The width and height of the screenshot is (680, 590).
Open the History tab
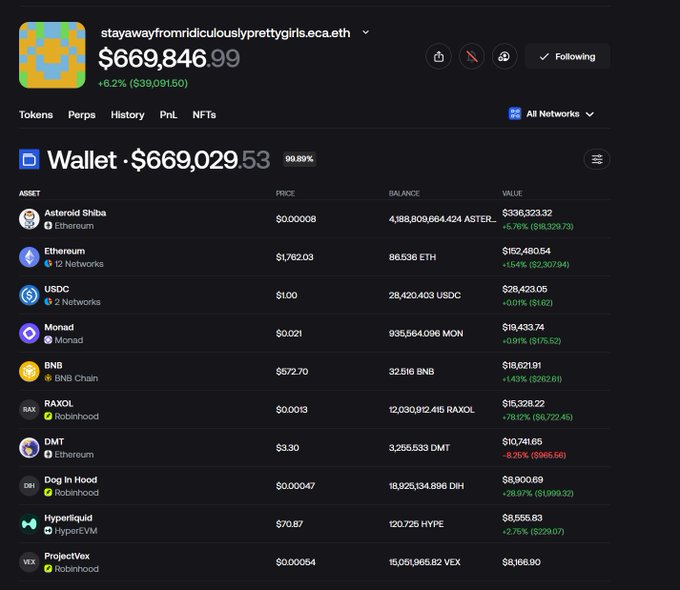[128, 115]
